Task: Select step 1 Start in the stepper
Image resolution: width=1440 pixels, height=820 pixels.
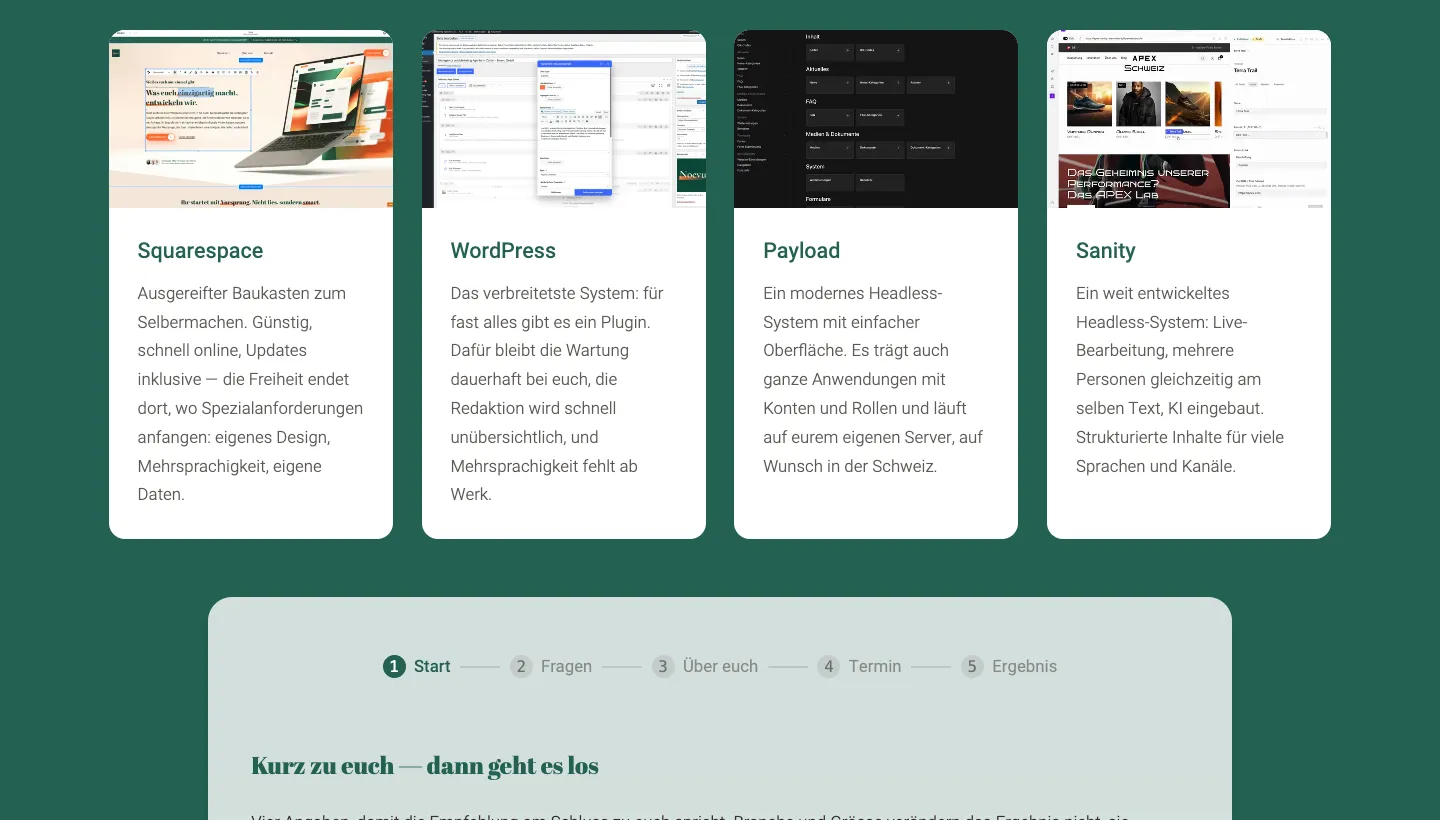Action: point(417,666)
